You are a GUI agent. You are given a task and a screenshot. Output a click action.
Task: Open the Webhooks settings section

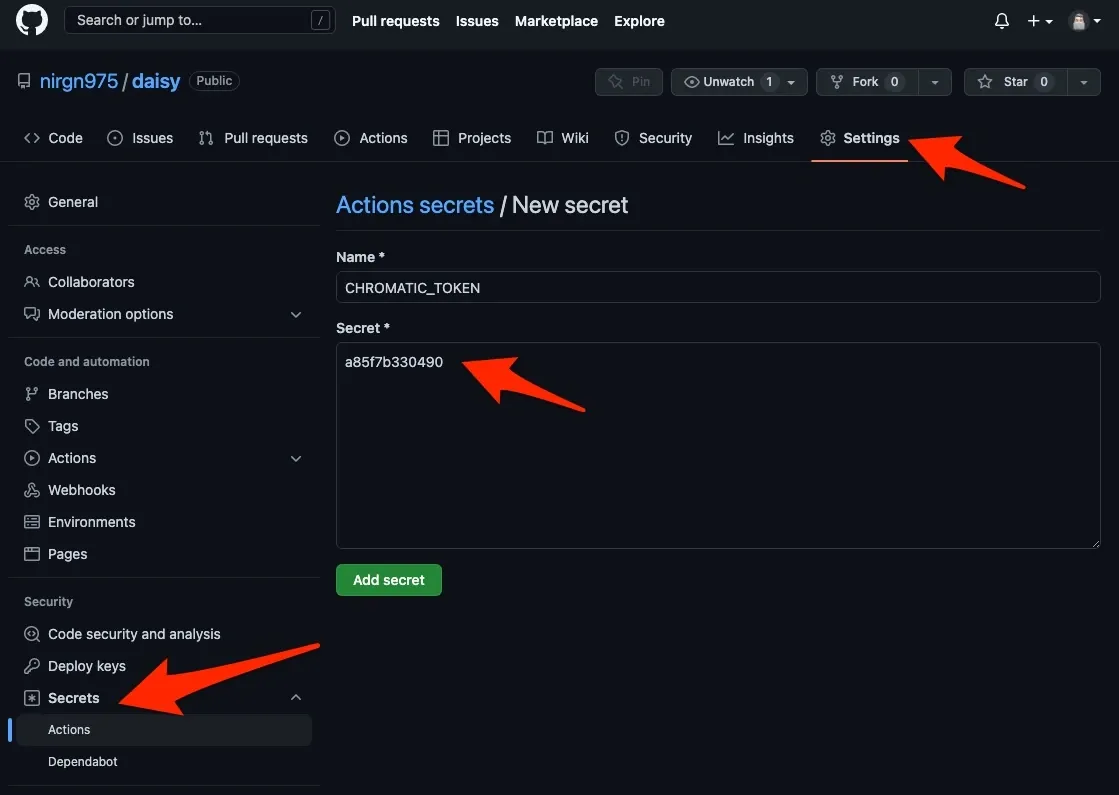80,489
